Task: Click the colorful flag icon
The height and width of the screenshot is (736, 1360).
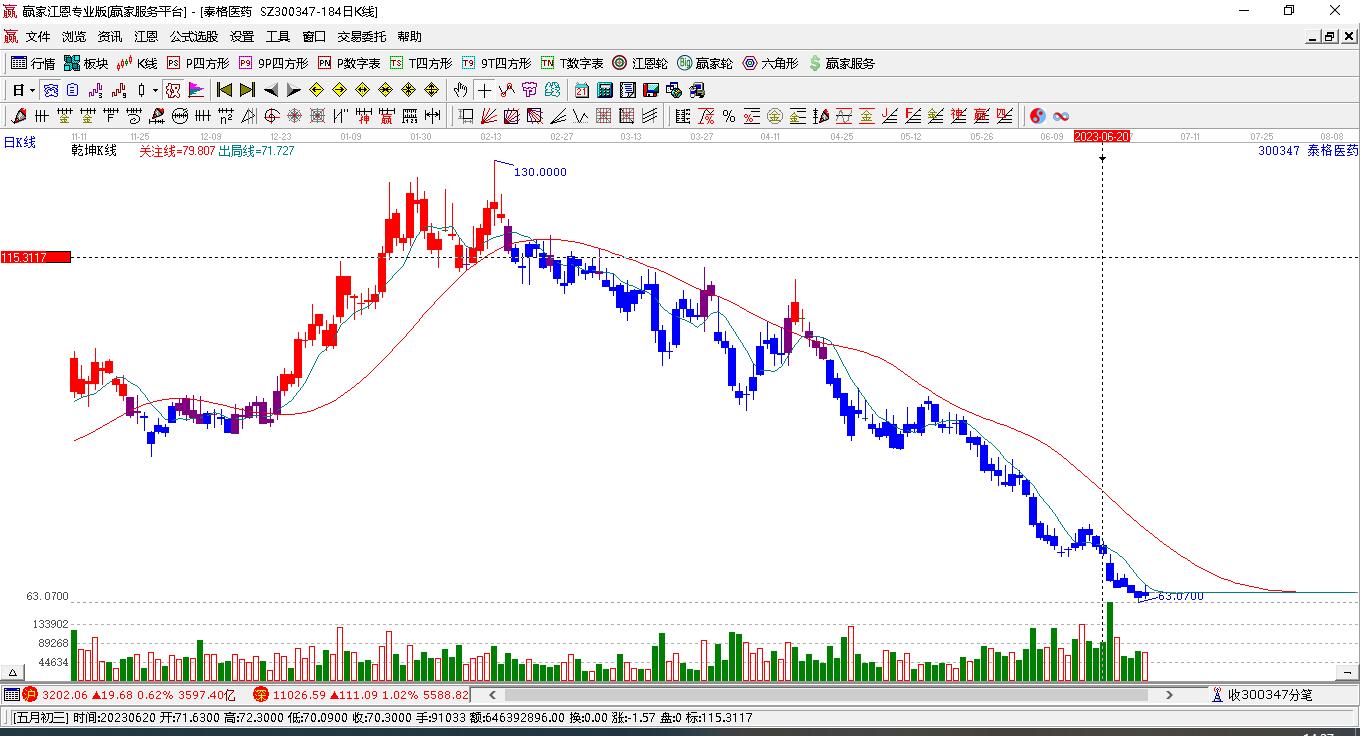Action: (x=196, y=90)
